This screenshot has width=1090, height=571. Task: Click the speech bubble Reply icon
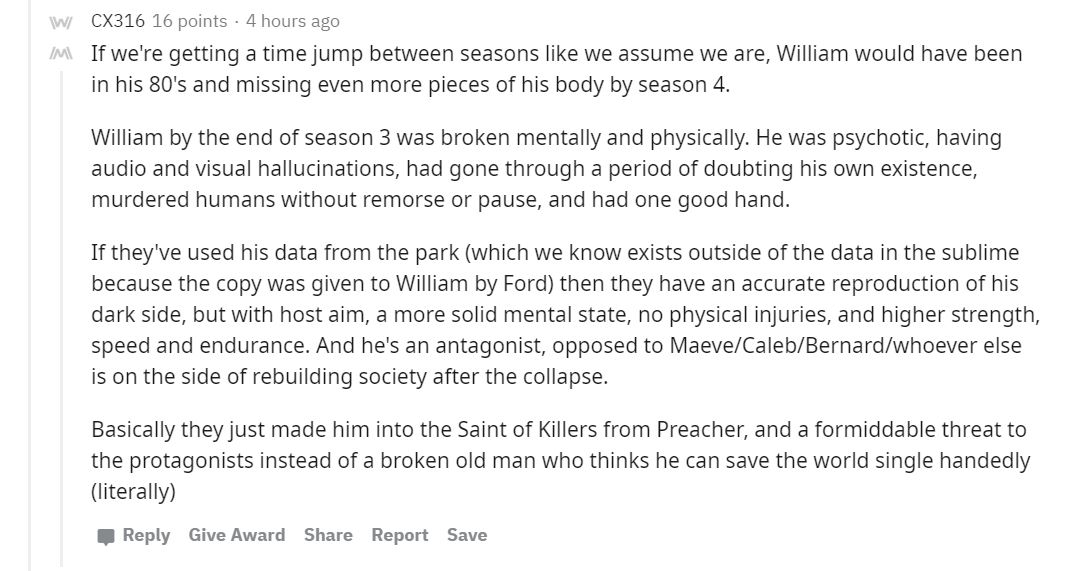tap(106, 536)
